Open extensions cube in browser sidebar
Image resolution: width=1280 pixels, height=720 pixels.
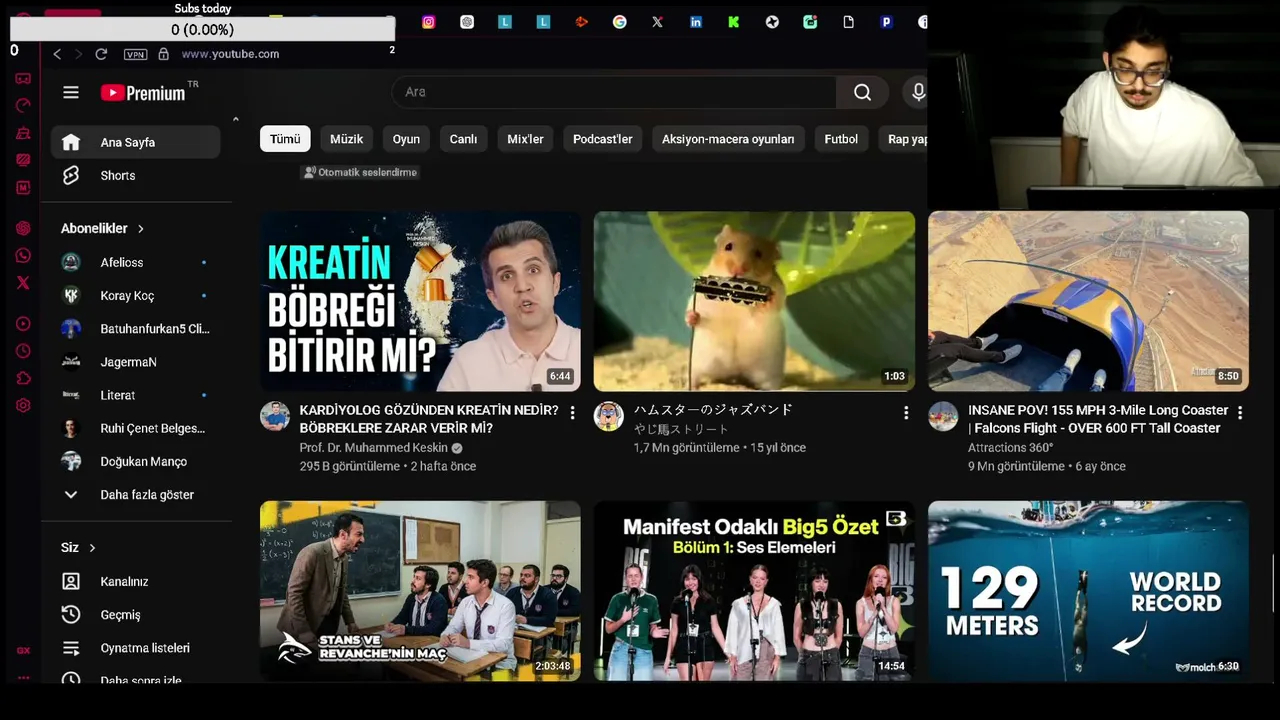[23, 378]
